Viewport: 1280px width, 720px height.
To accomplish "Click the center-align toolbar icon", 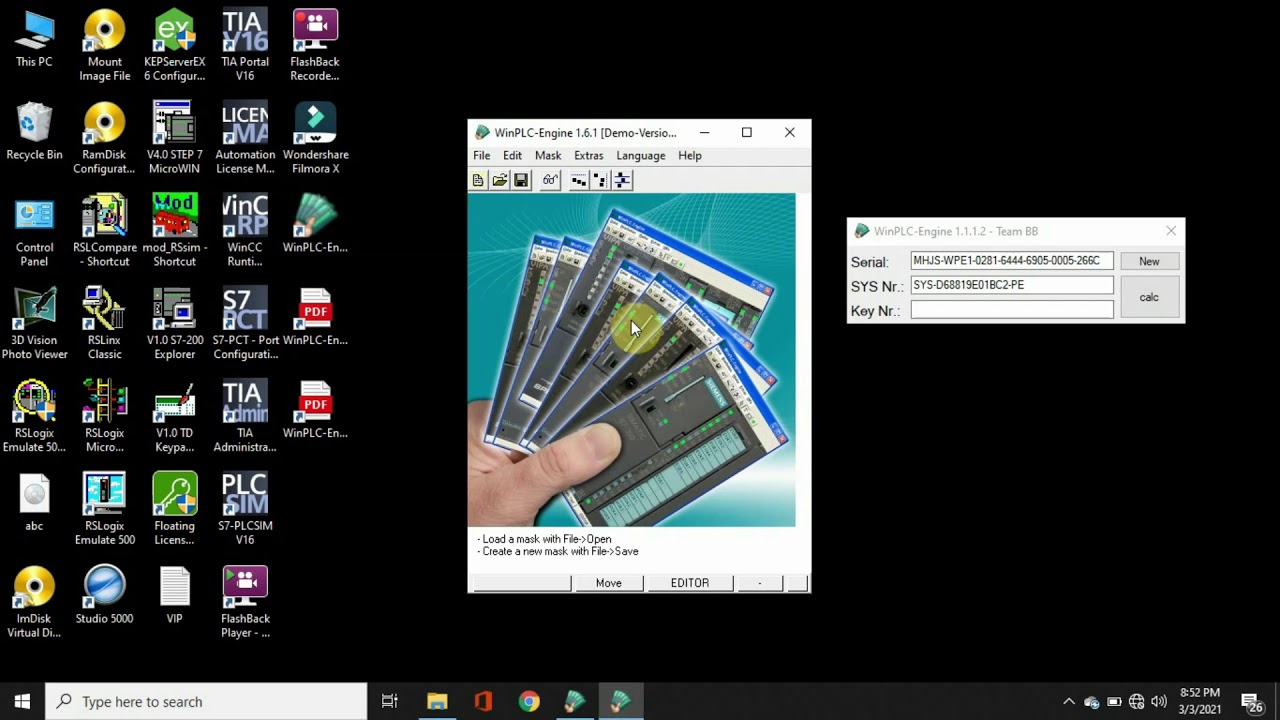I will click(x=622, y=180).
